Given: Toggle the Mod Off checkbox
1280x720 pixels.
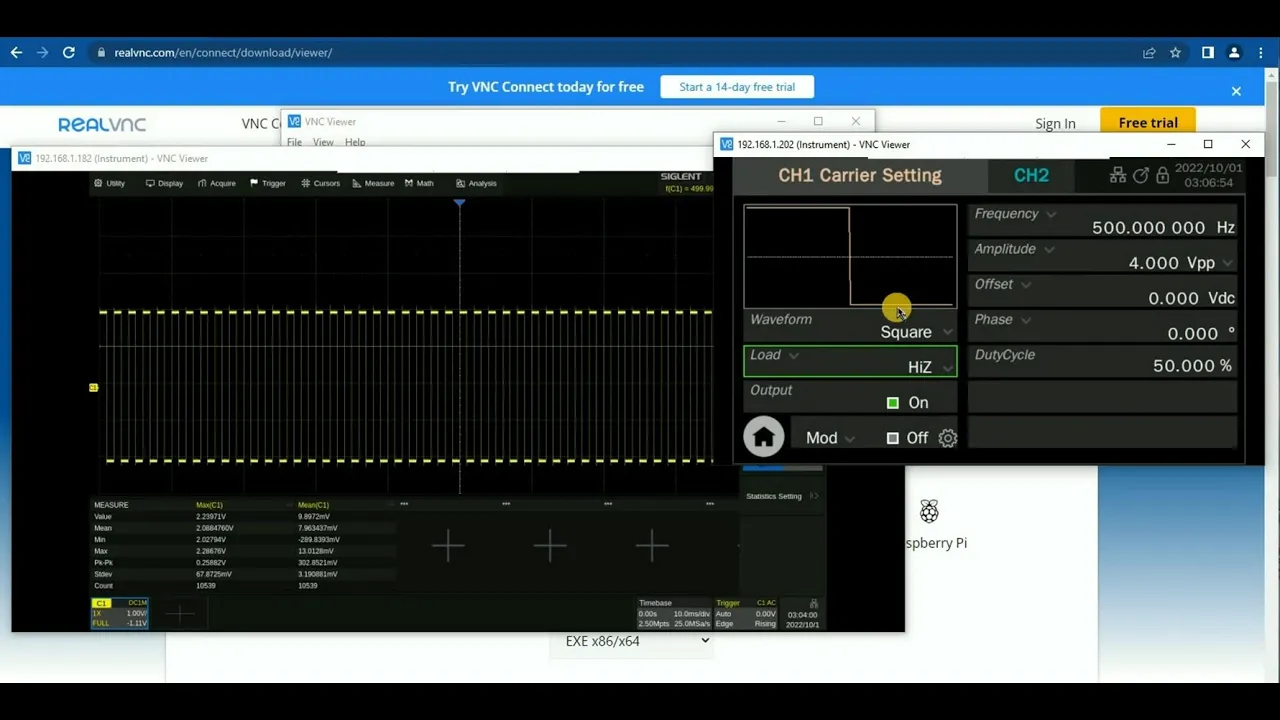Looking at the screenshot, I should click(893, 438).
